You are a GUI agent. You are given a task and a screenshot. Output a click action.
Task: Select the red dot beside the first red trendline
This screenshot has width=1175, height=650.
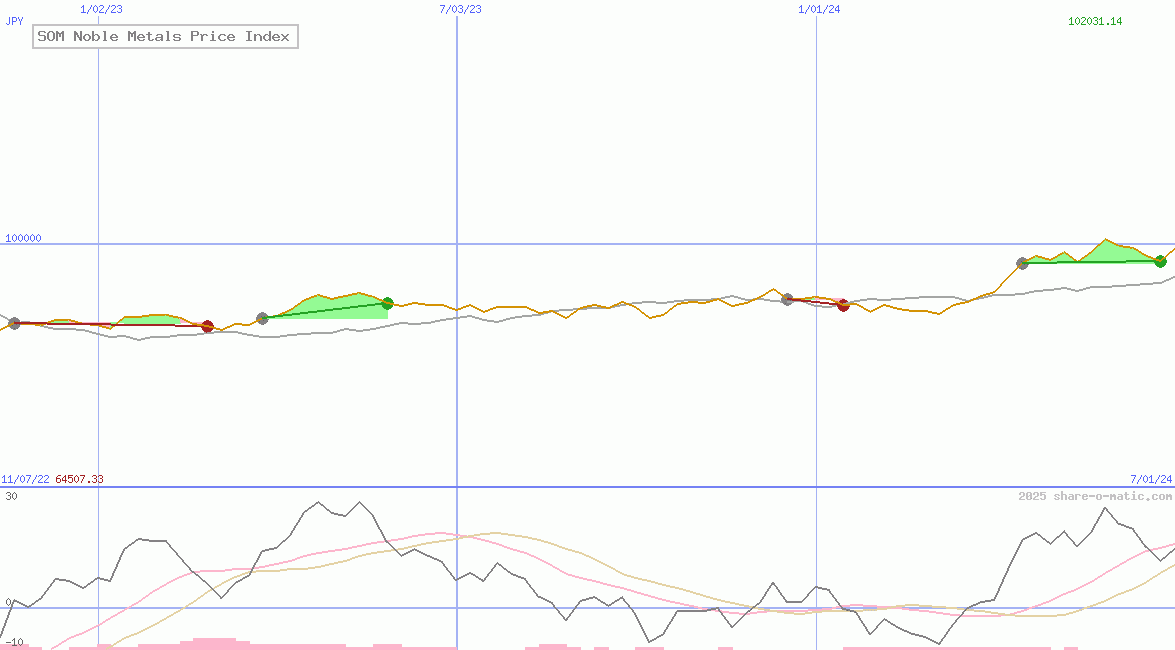tap(207, 325)
